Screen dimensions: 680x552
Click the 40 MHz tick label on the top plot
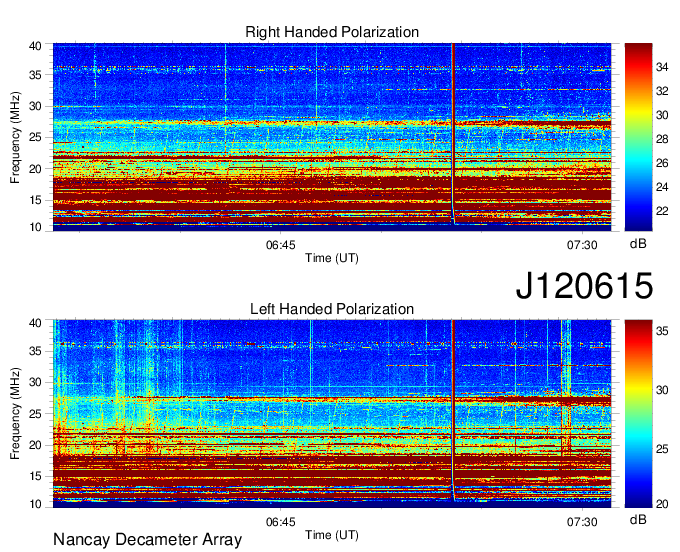coord(35,46)
